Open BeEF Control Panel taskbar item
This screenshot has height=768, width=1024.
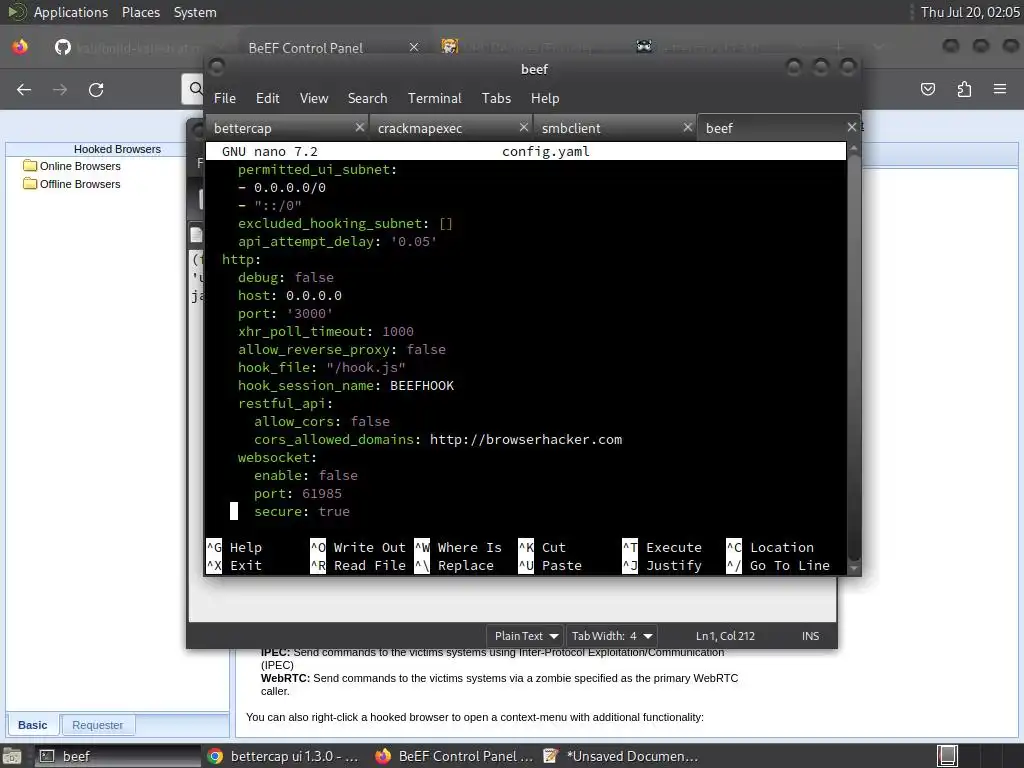[x=455, y=756]
